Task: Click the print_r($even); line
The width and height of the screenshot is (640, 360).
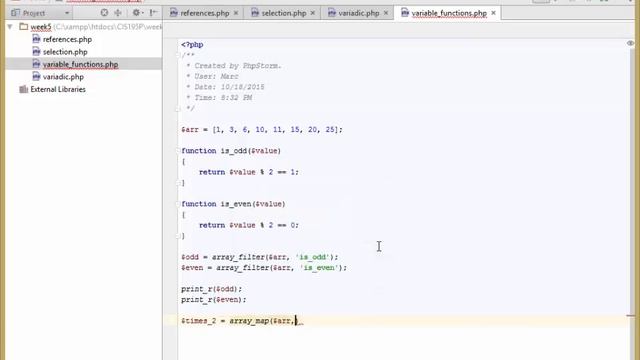Action: click(x=214, y=300)
